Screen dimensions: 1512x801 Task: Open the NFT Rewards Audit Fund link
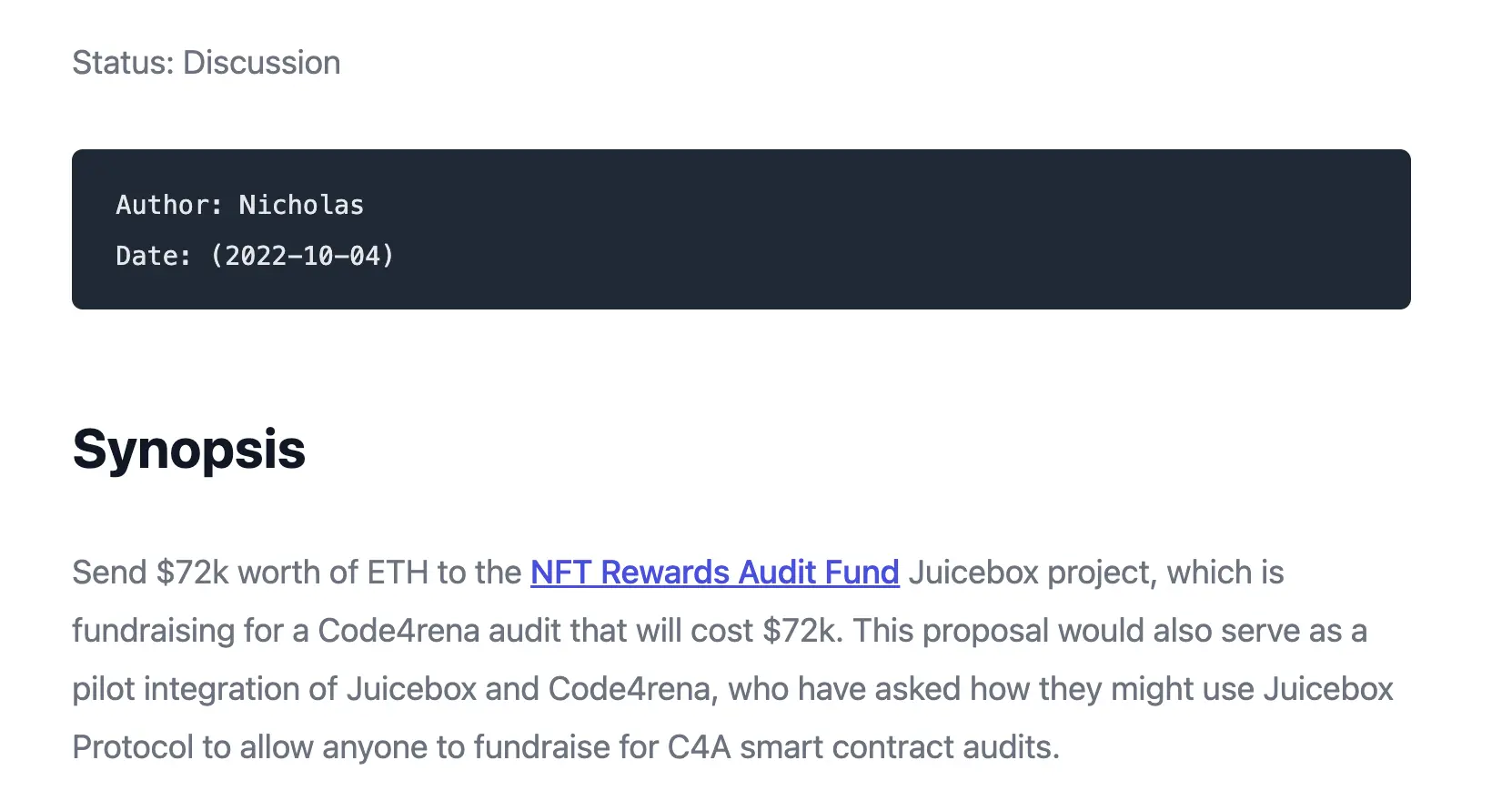pos(714,573)
